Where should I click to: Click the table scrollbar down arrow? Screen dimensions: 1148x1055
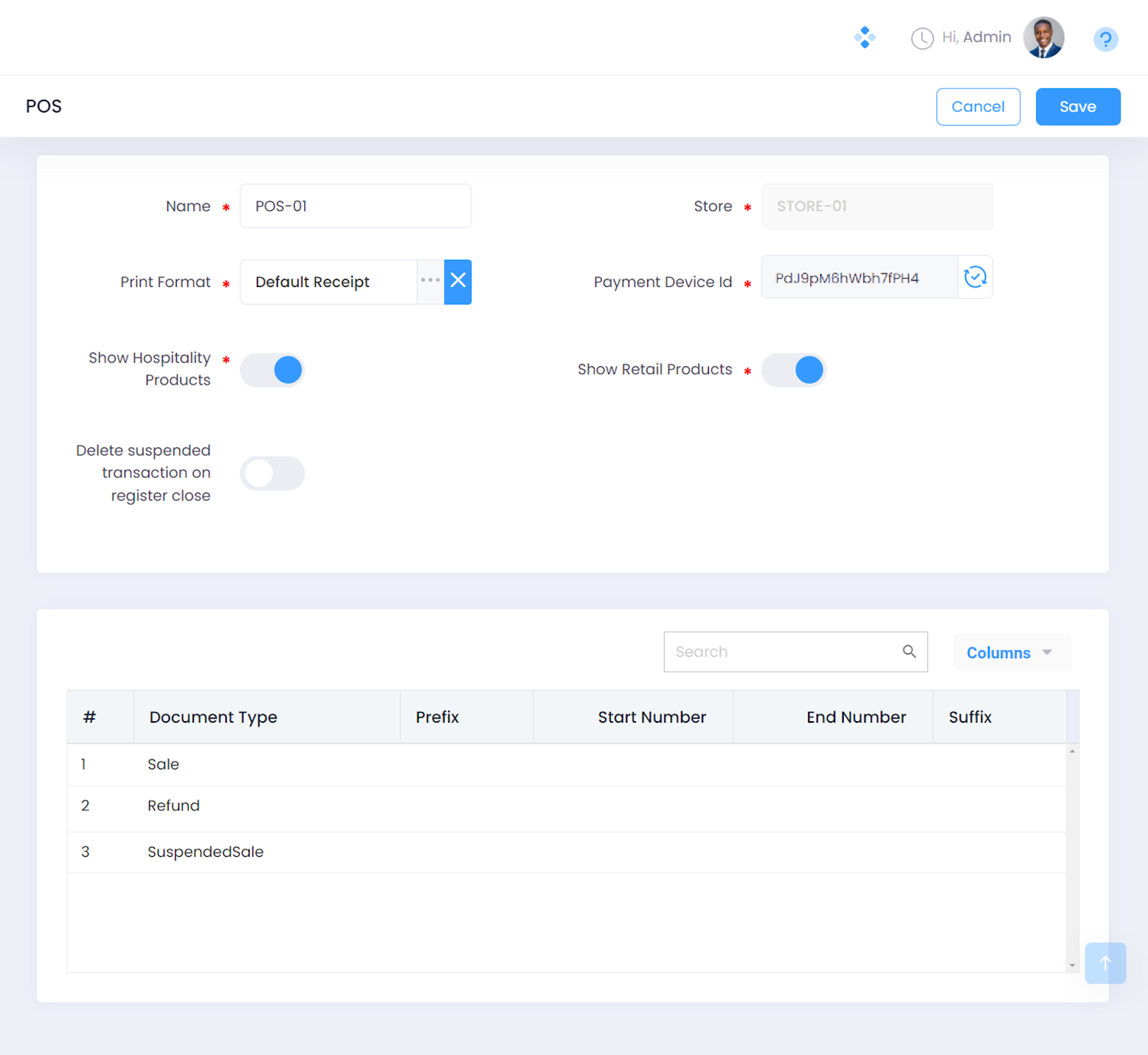tap(1072, 966)
